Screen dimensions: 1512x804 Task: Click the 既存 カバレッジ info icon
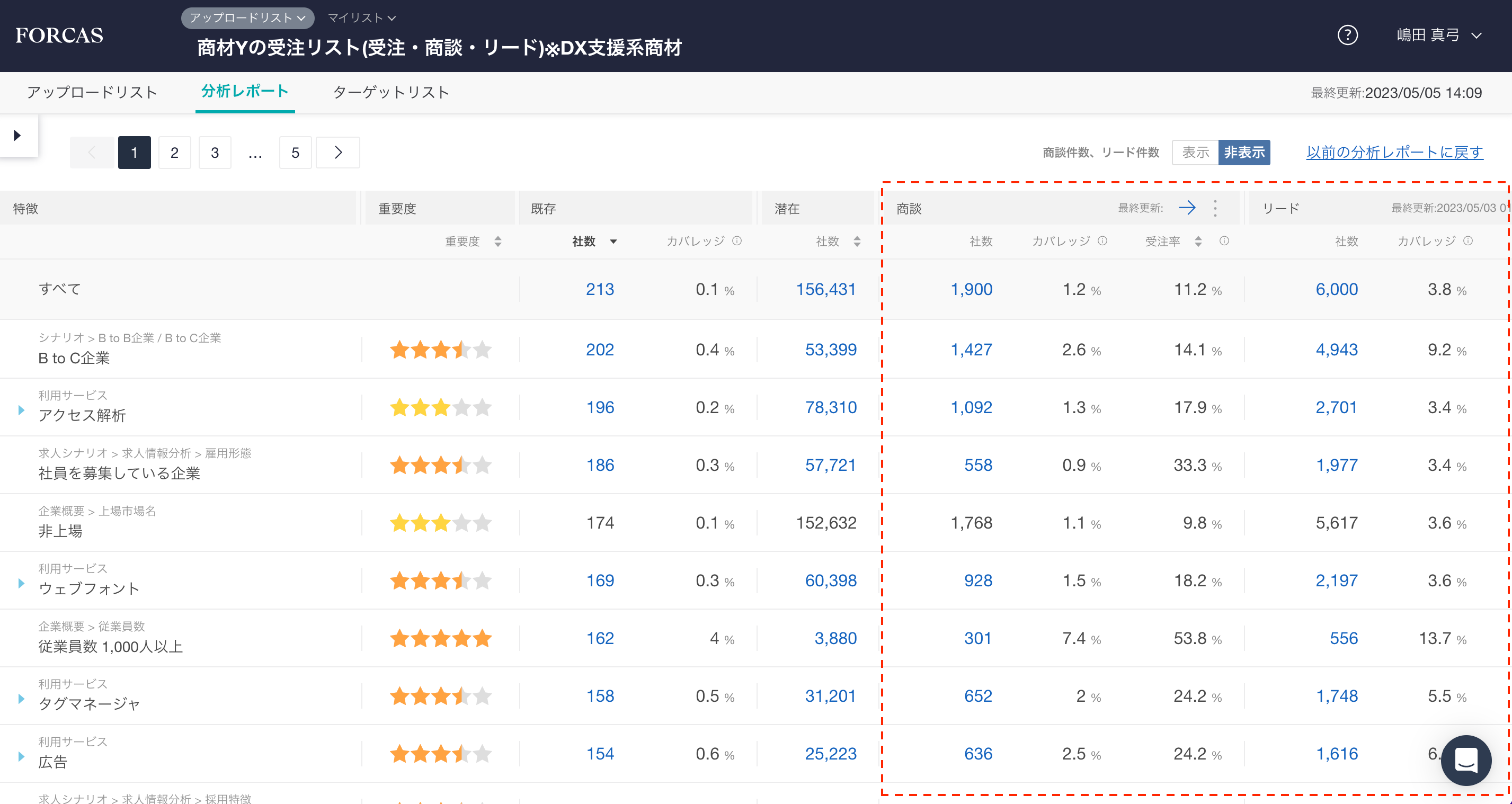coord(737,240)
